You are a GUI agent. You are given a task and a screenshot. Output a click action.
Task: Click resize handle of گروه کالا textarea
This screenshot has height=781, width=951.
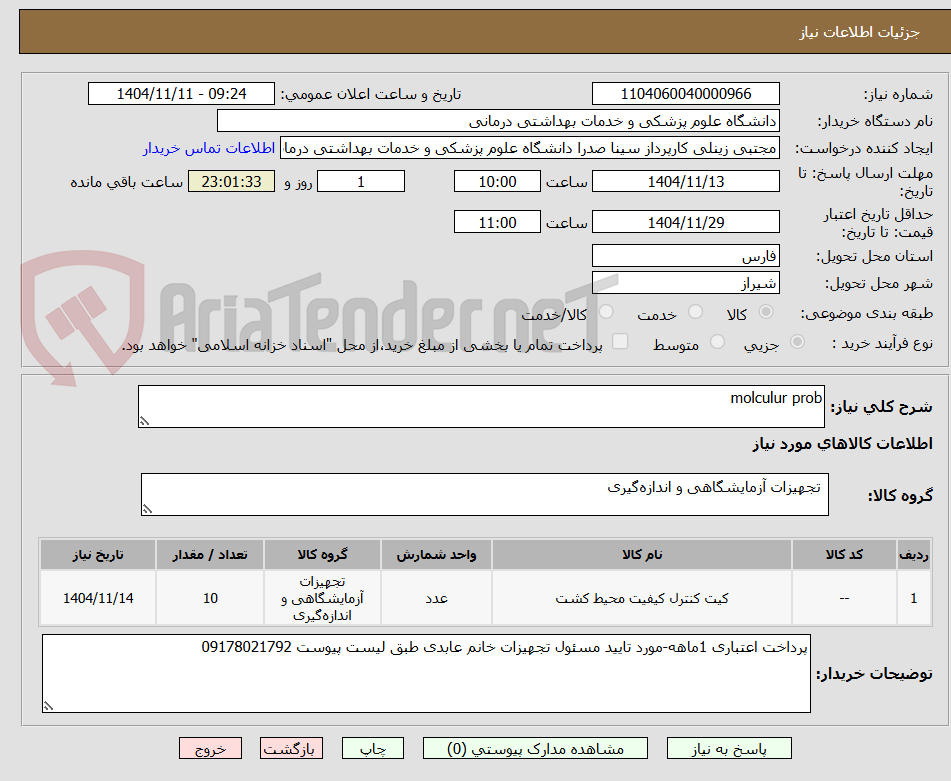click(x=147, y=509)
